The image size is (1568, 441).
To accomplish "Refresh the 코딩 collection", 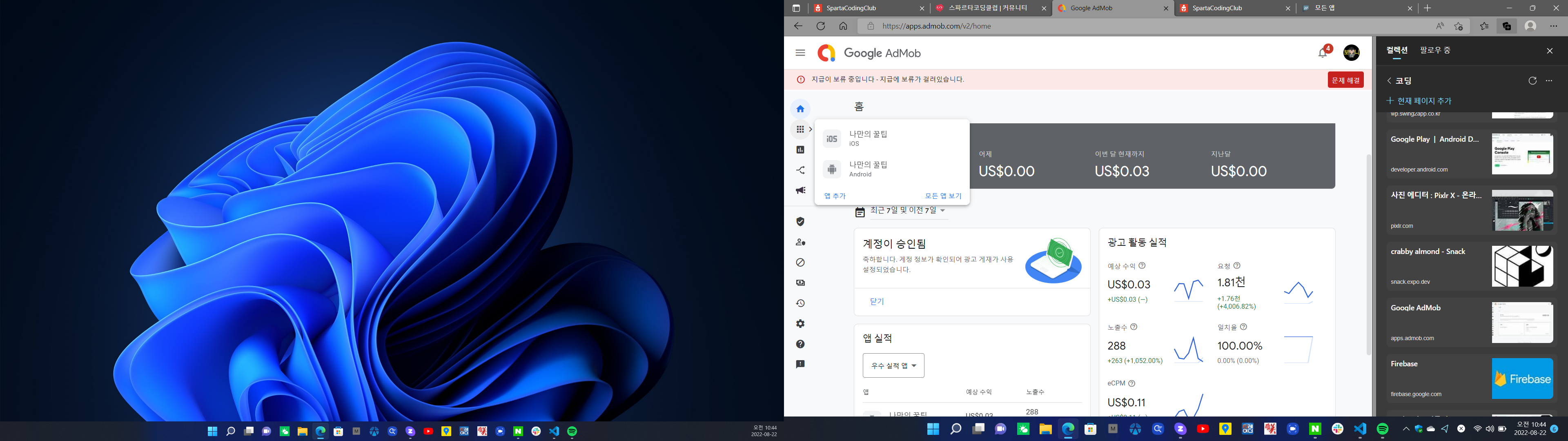I will coord(1532,81).
